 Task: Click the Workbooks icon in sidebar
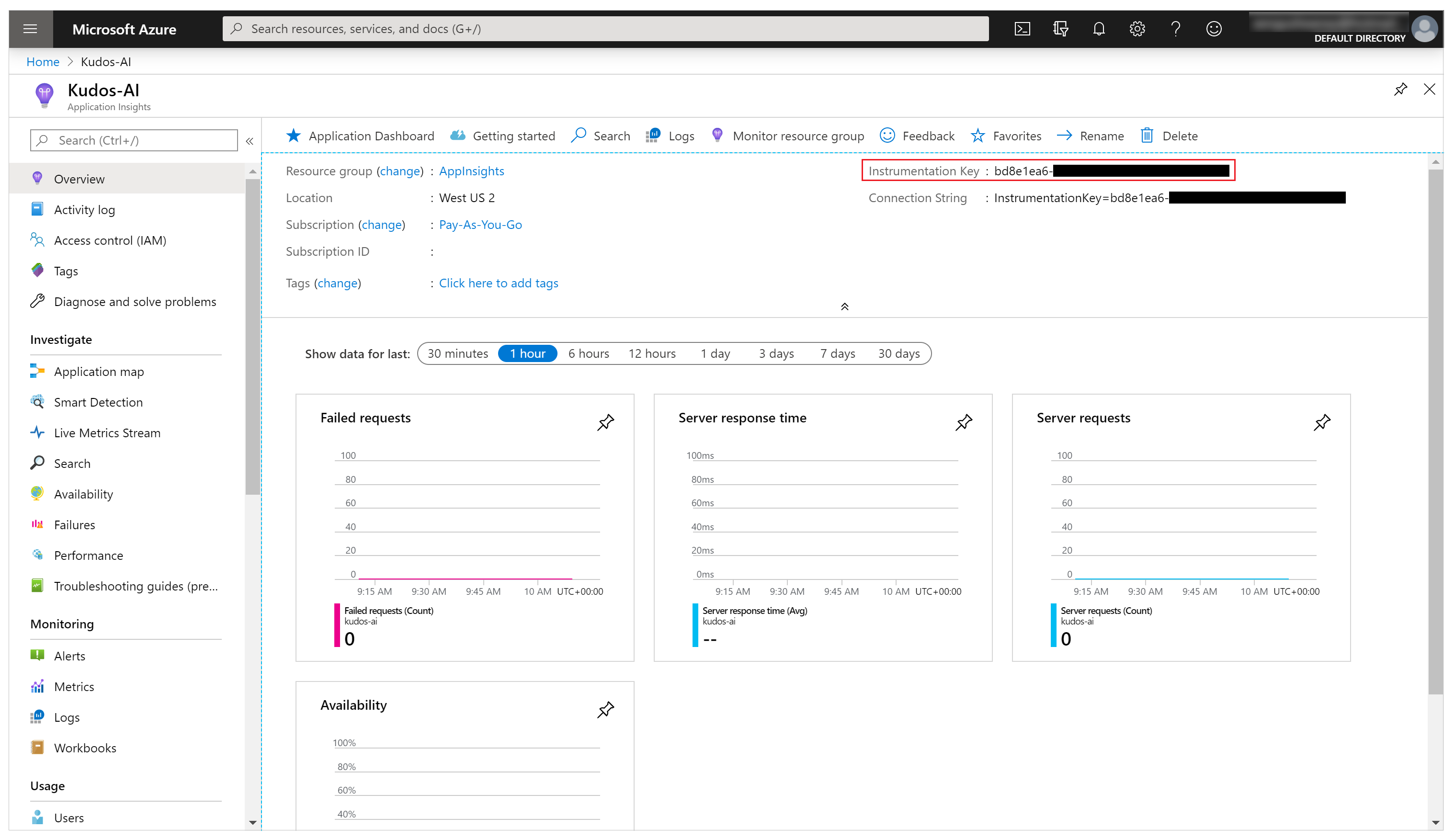37,747
